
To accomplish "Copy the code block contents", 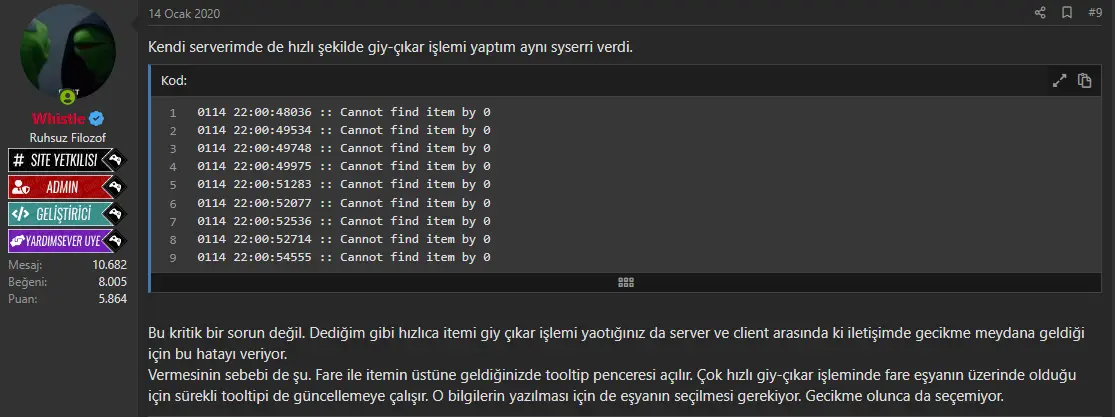I will point(1084,80).
